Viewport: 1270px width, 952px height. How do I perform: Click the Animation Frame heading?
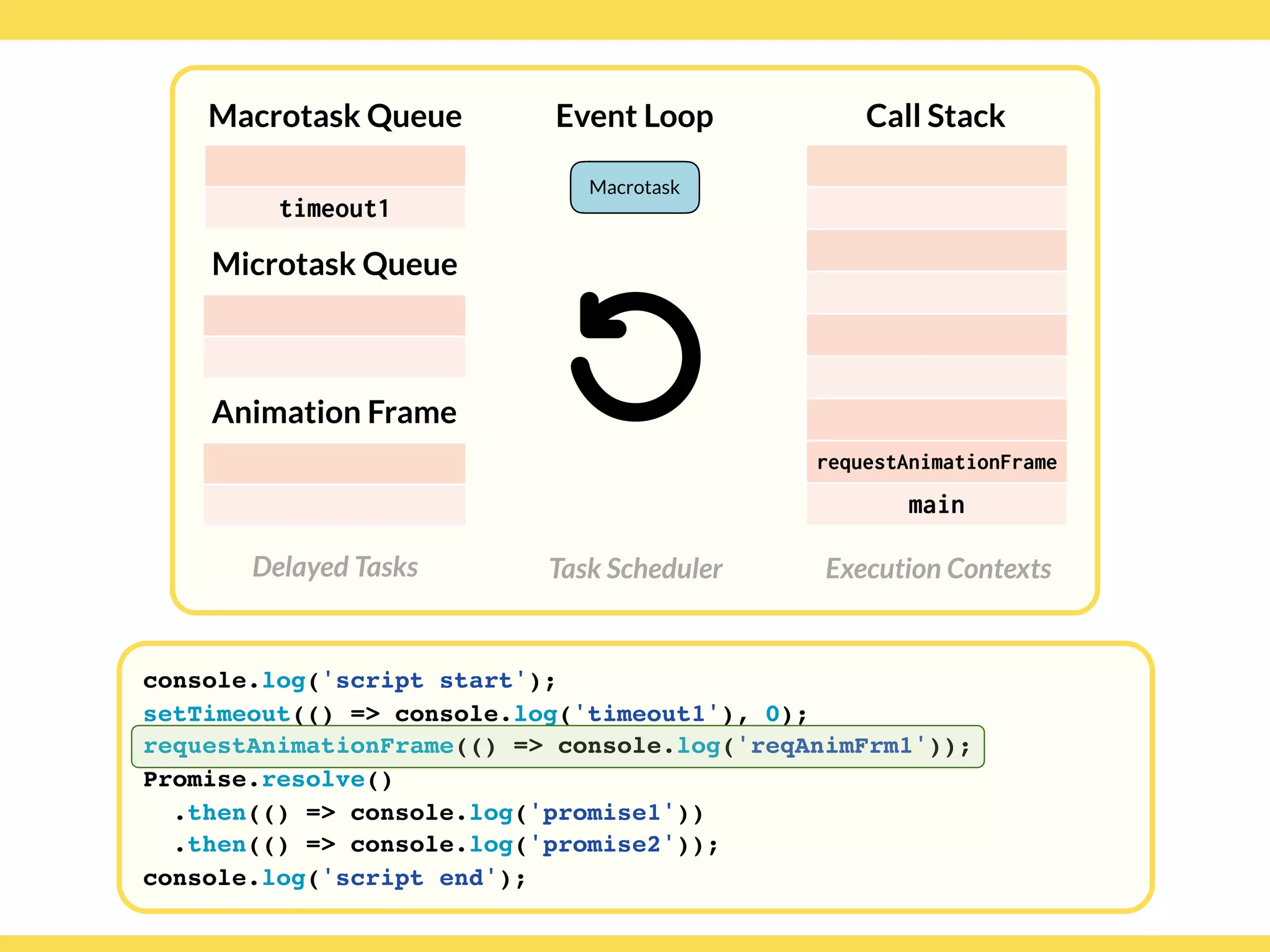(335, 412)
